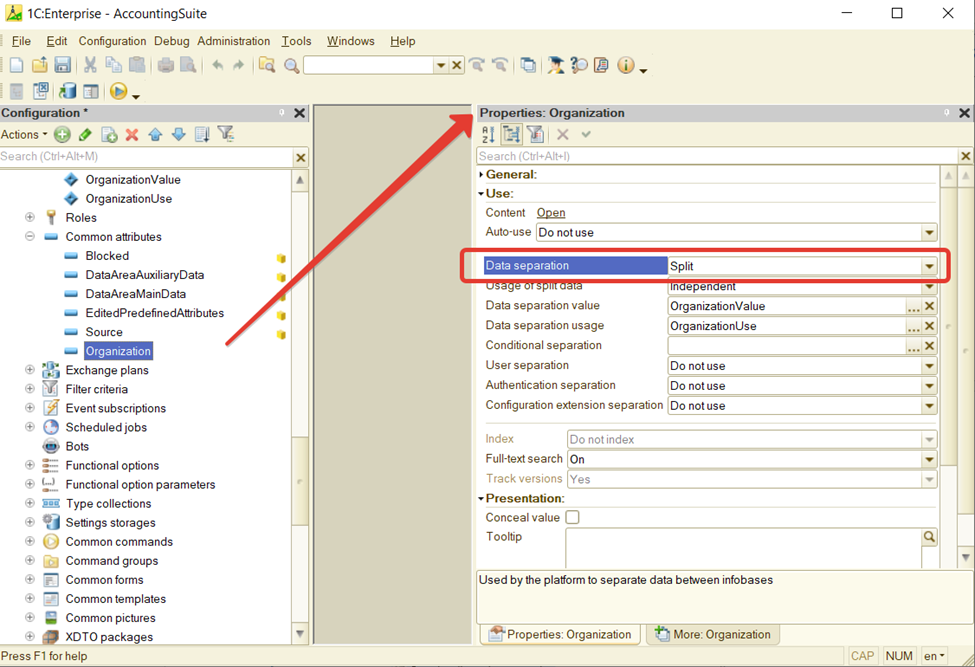
Task: Open the Full-text search dropdown
Action: (929, 460)
